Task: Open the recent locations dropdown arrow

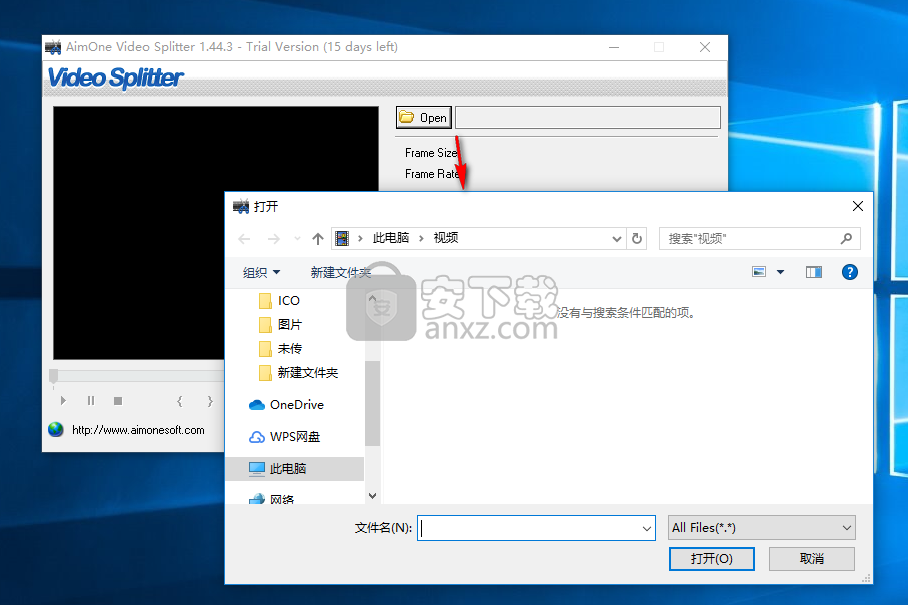Action: [x=297, y=239]
